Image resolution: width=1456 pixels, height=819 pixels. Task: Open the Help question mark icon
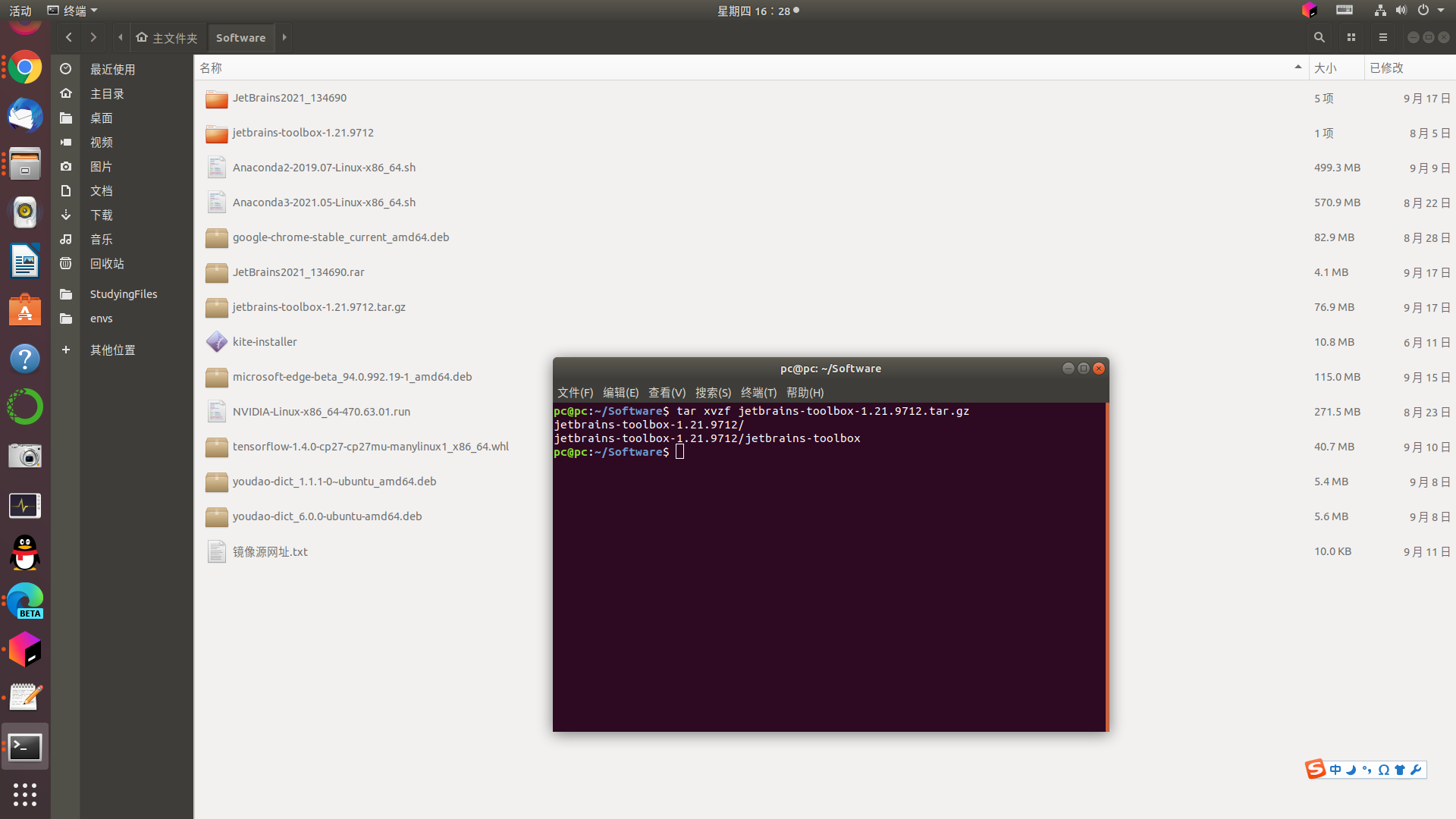(25, 359)
